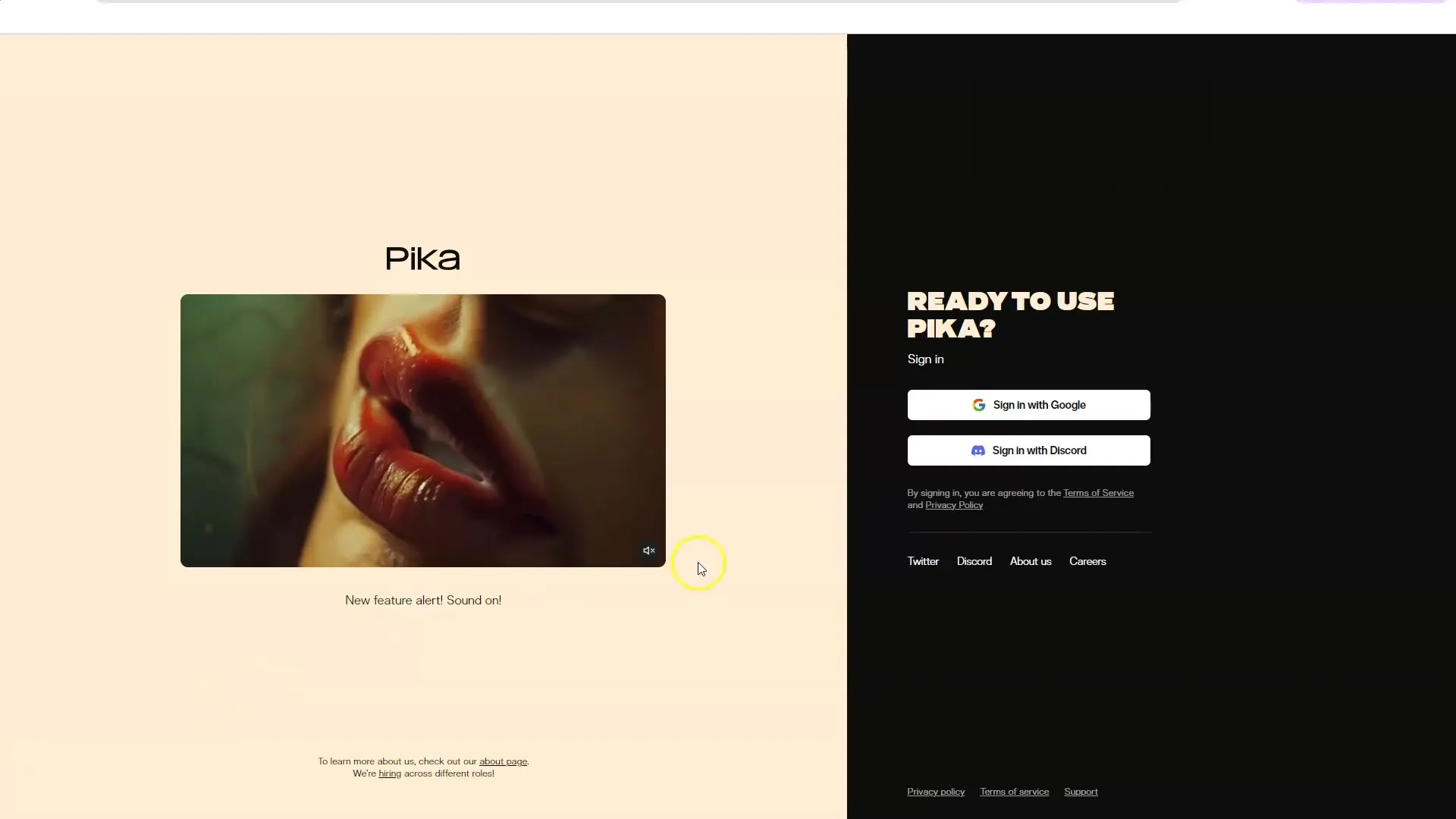Click the Google logo icon in sign-in button
This screenshot has width=1456, height=819.
[979, 405]
